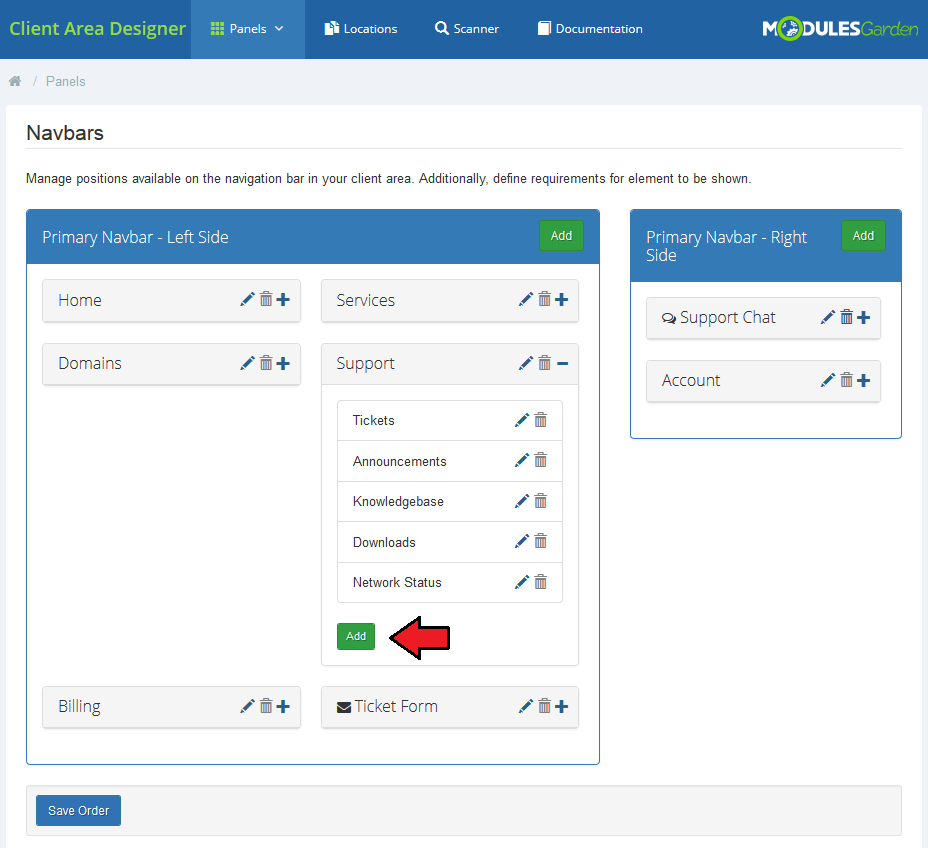The width and height of the screenshot is (928, 848).
Task: Edit the Knowledgebase sub-item
Action: pyautogui.click(x=522, y=501)
